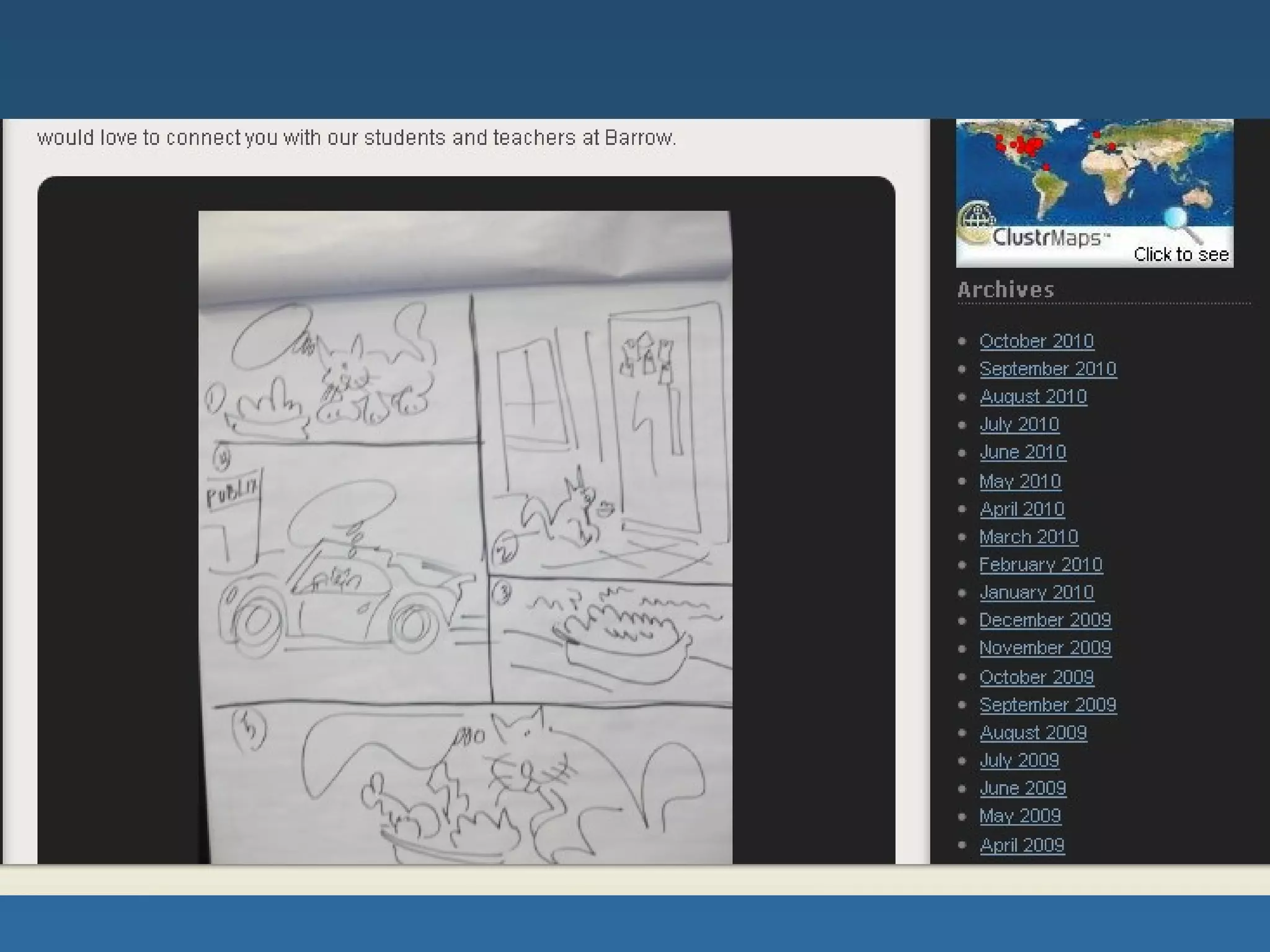
Task: Open the September 2010 archive link
Action: [1048, 369]
